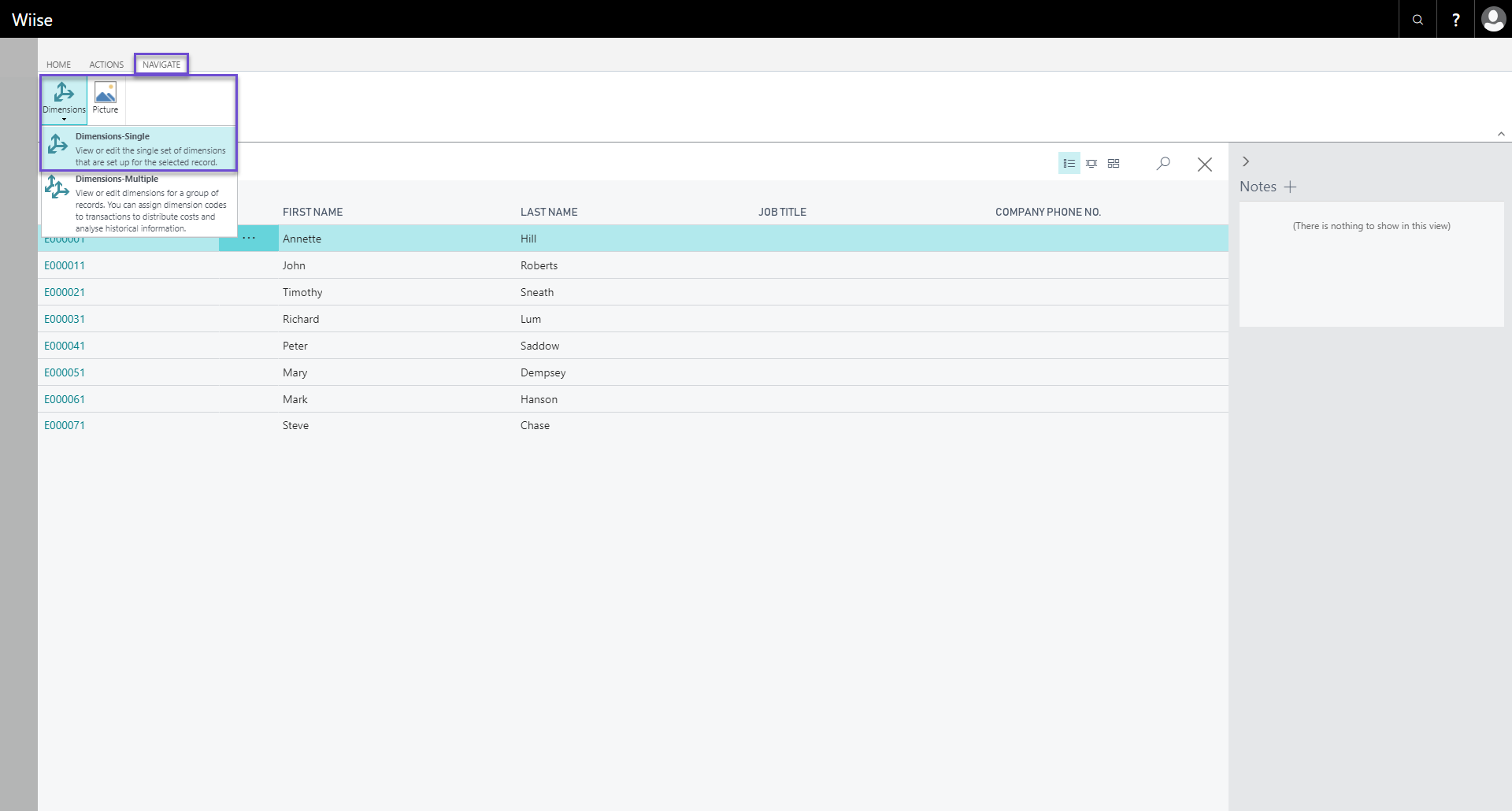The image size is (1512, 811).
Task: Click the list search magnifier icon
Action: pos(1163,164)
